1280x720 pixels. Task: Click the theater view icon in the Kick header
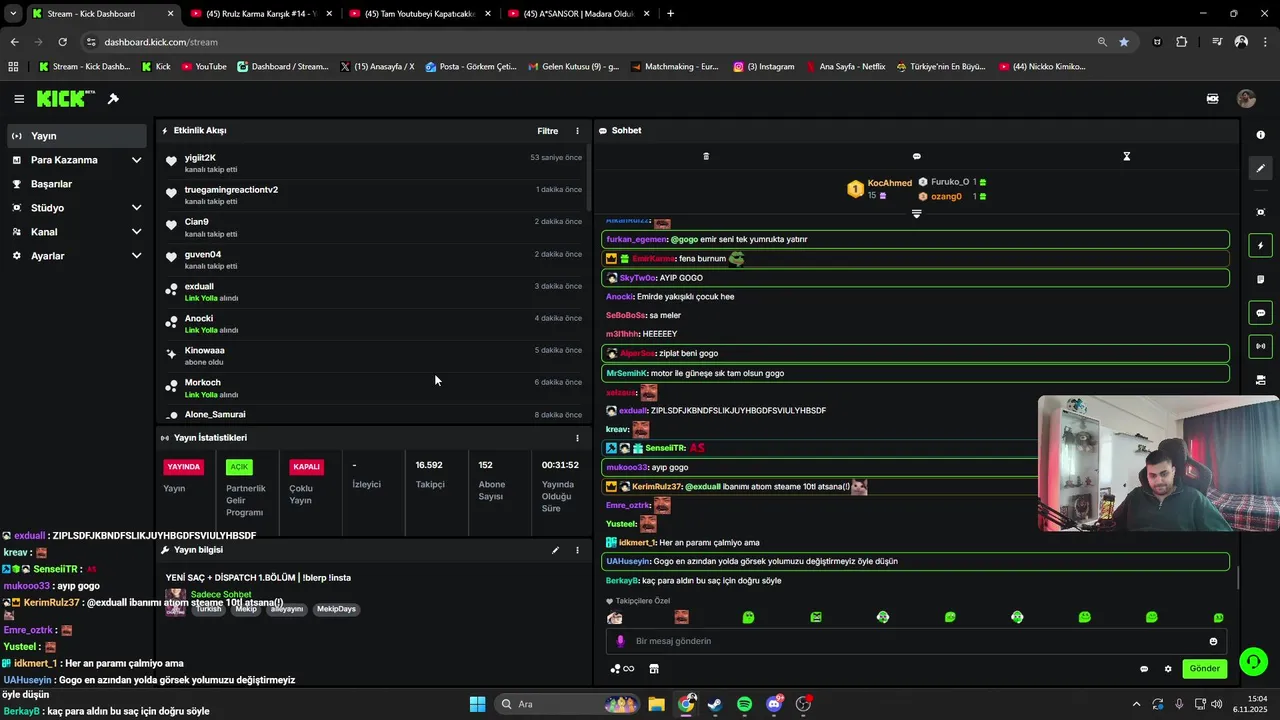pyautogui.click(x=1213, y=99)
